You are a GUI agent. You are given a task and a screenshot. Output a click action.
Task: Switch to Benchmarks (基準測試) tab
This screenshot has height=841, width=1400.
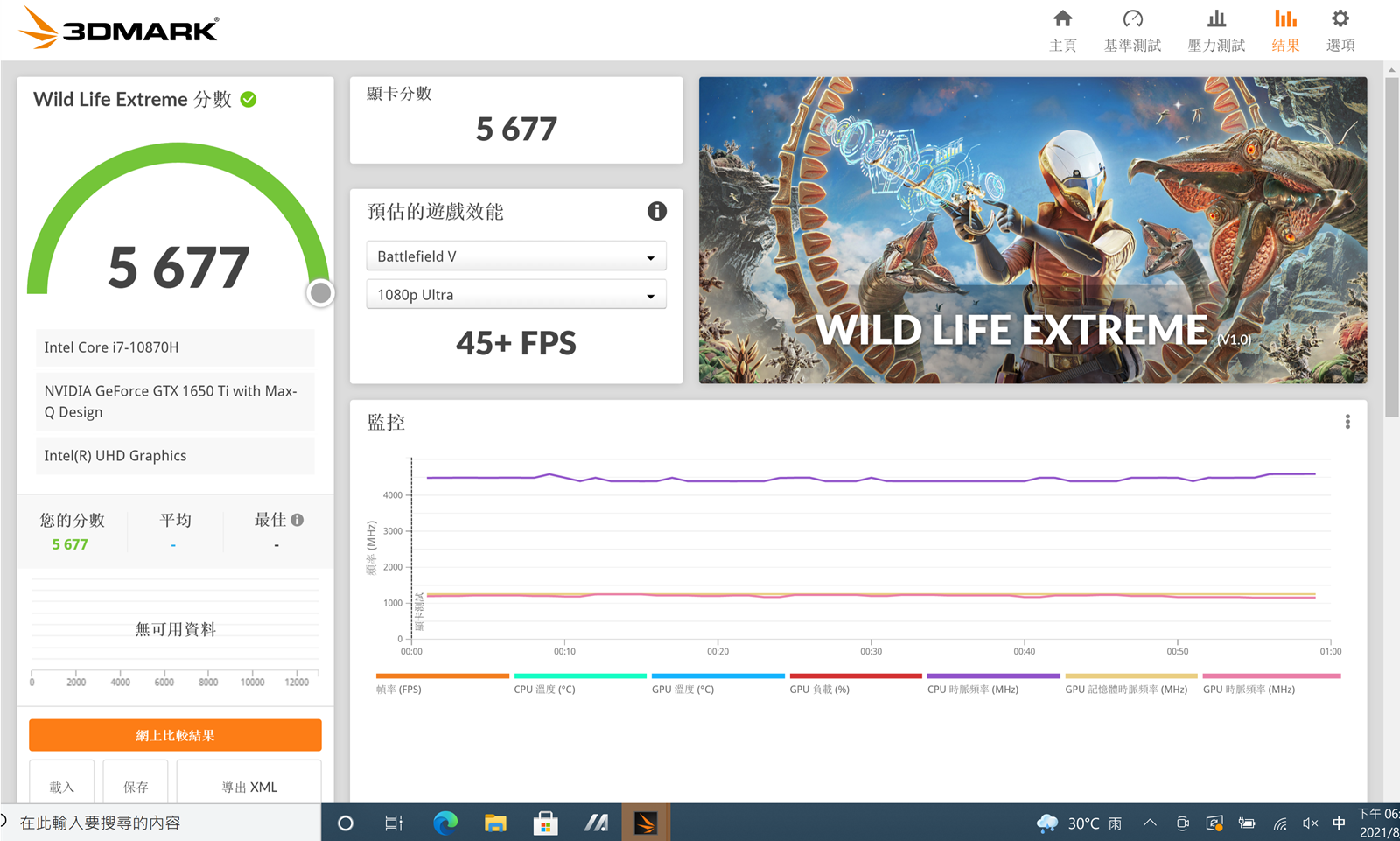tap(1132, 30)
